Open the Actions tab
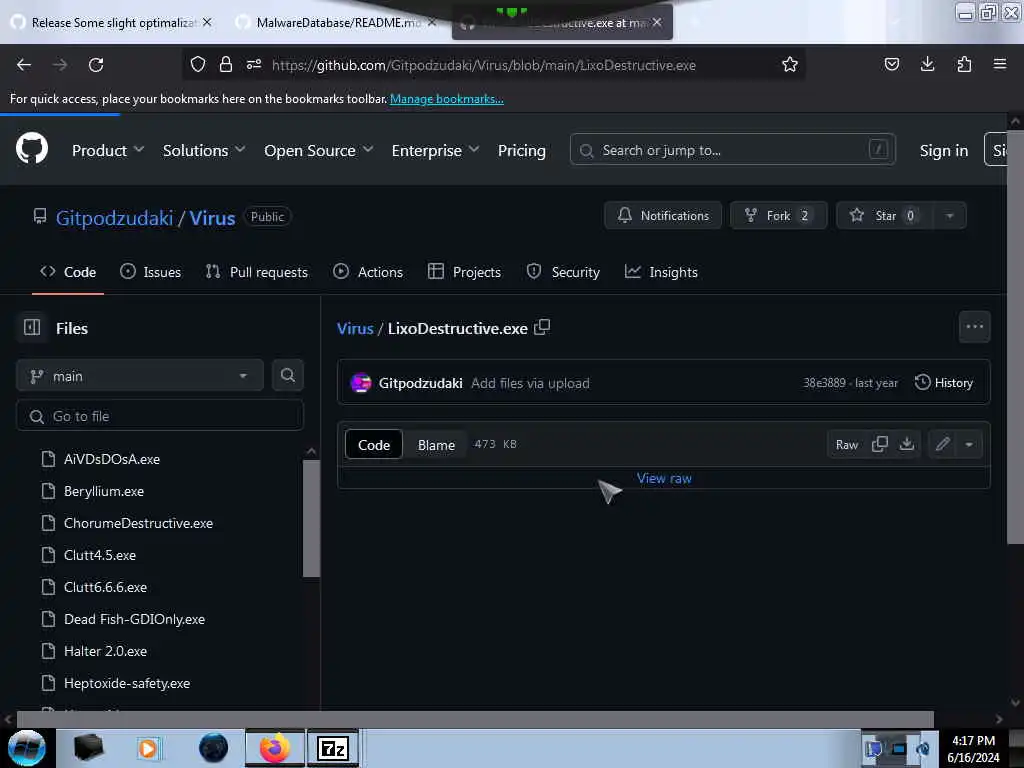The image size is (1024, 768). [x=368, y=272]
